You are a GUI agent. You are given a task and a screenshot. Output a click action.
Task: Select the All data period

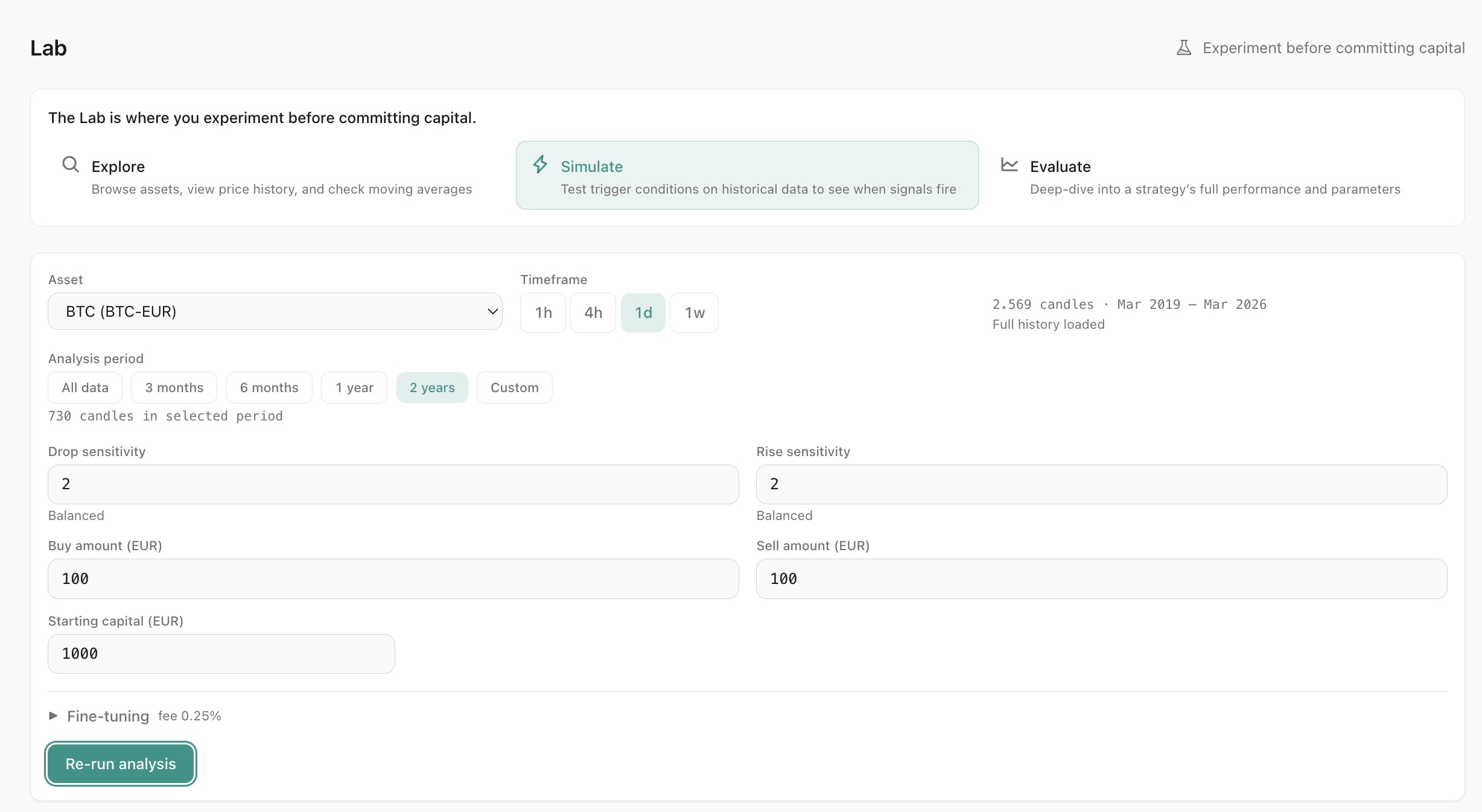click(84, 387)
